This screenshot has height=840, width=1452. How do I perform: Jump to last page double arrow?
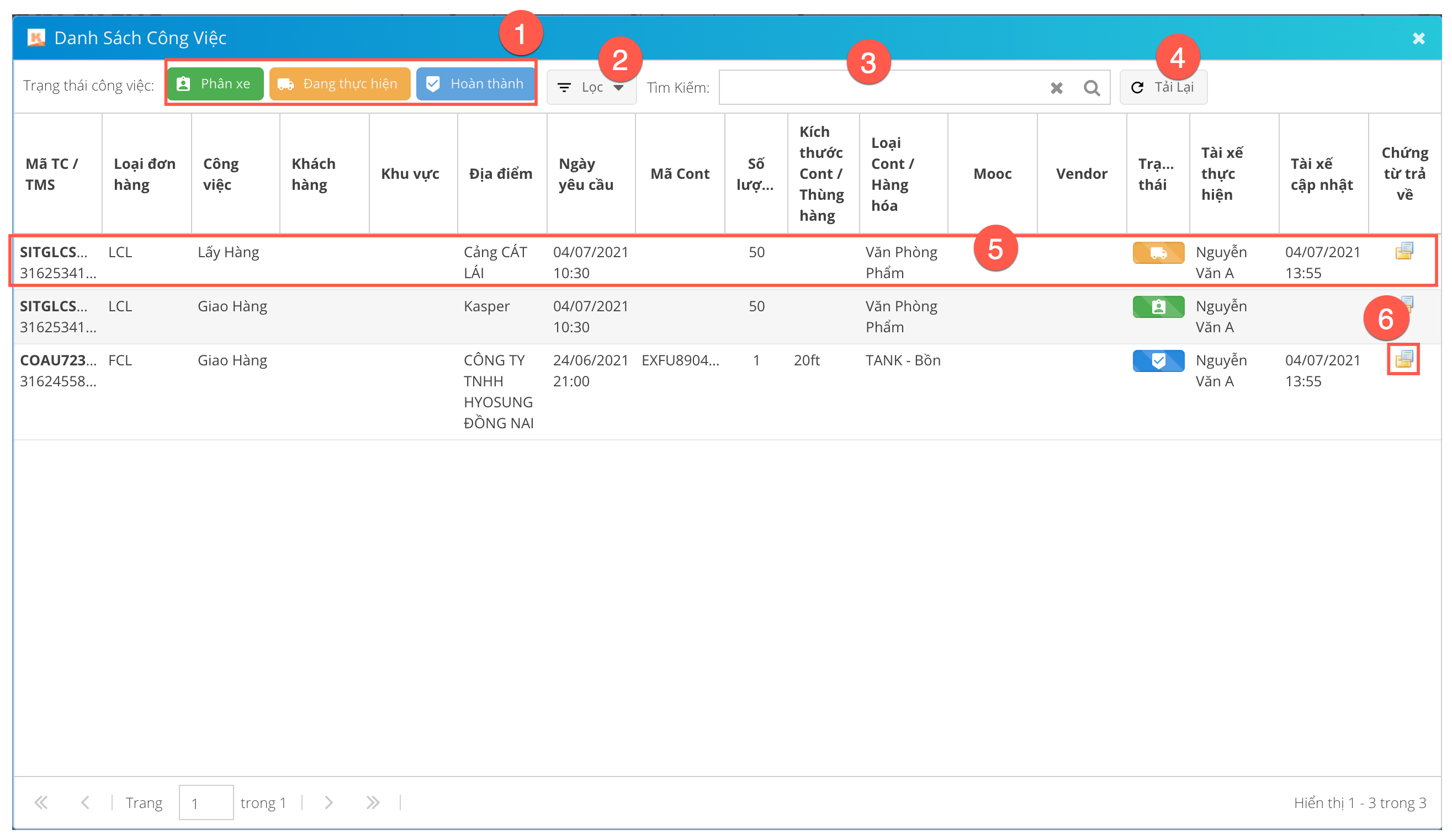pos(373,802)
